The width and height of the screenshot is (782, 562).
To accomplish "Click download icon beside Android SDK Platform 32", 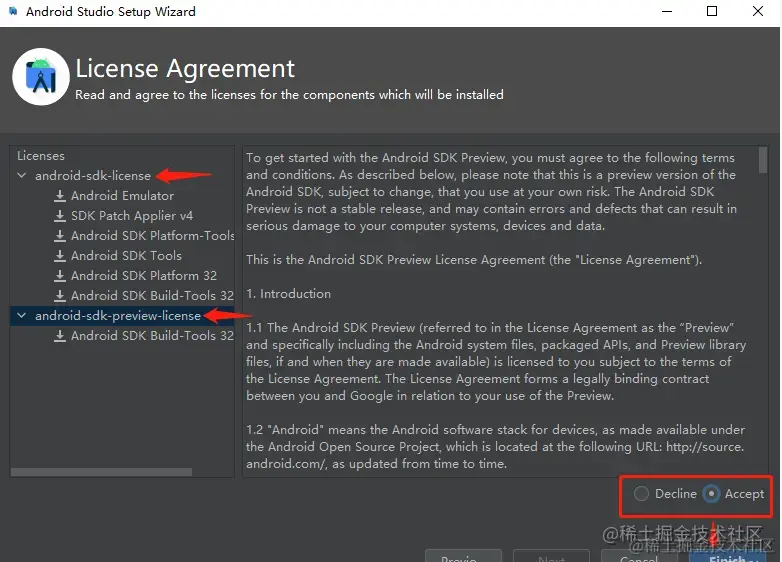I will (60, 275).
